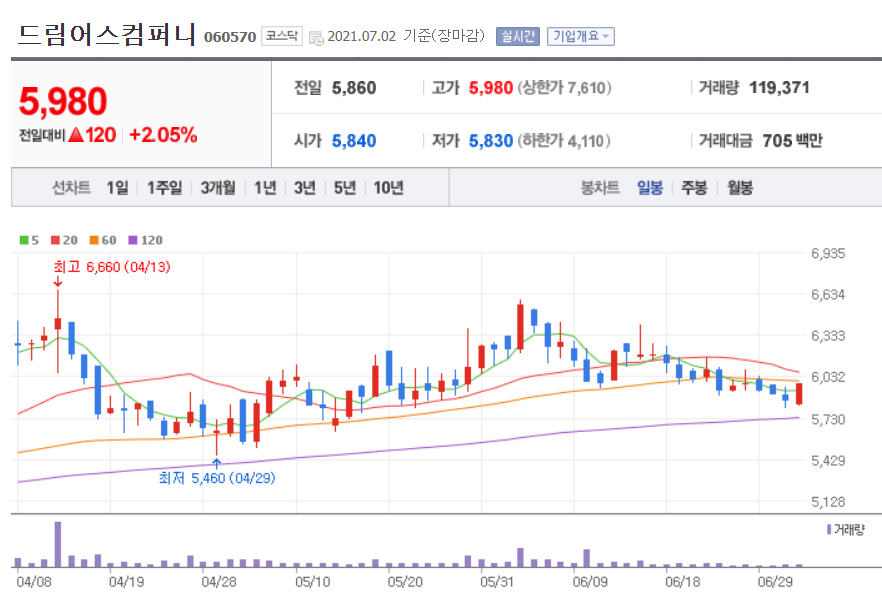Select the 3년 line chart period
The width and height of the screenshot is (882, 601).
pyautogui.click(x=304, y=187)
